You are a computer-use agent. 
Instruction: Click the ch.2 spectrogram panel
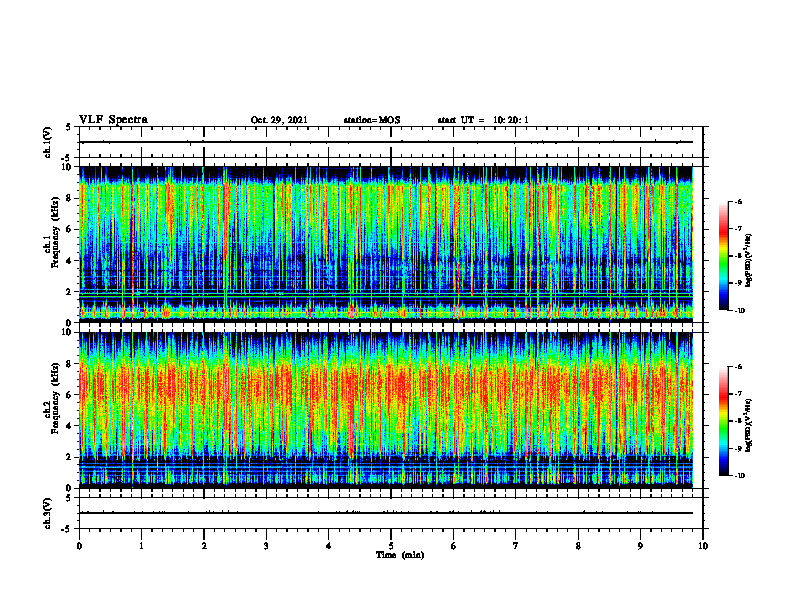(x=386, y=410)
